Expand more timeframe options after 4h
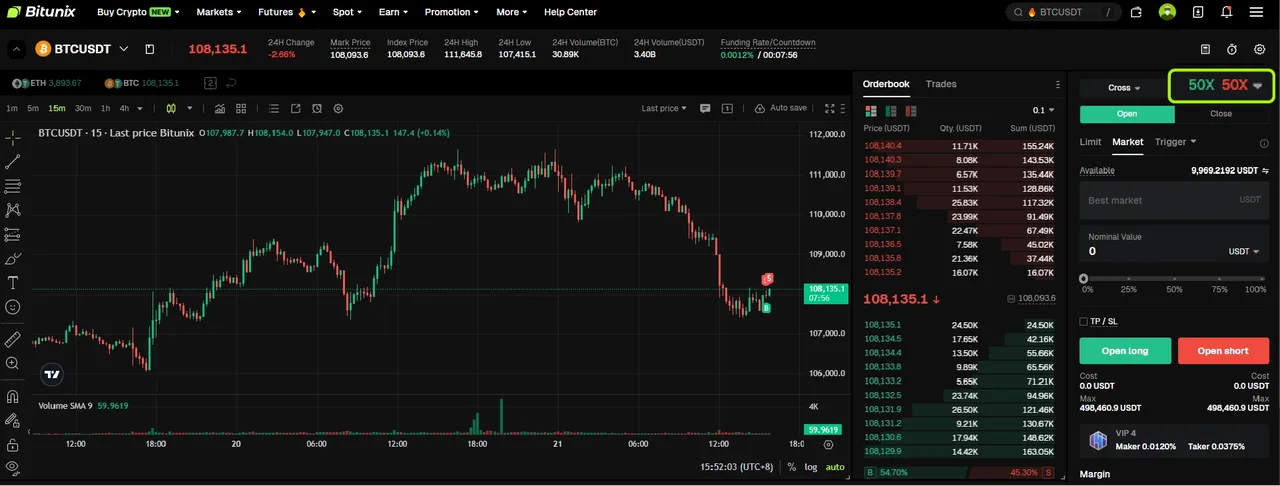Viewport: 1280px width, 486px height. pyautogui.click(x=139, y=108)
